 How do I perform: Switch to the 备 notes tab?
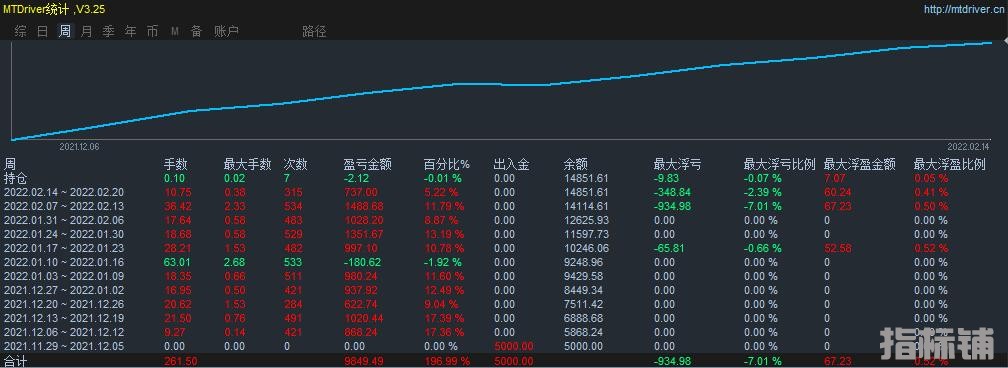197,32
